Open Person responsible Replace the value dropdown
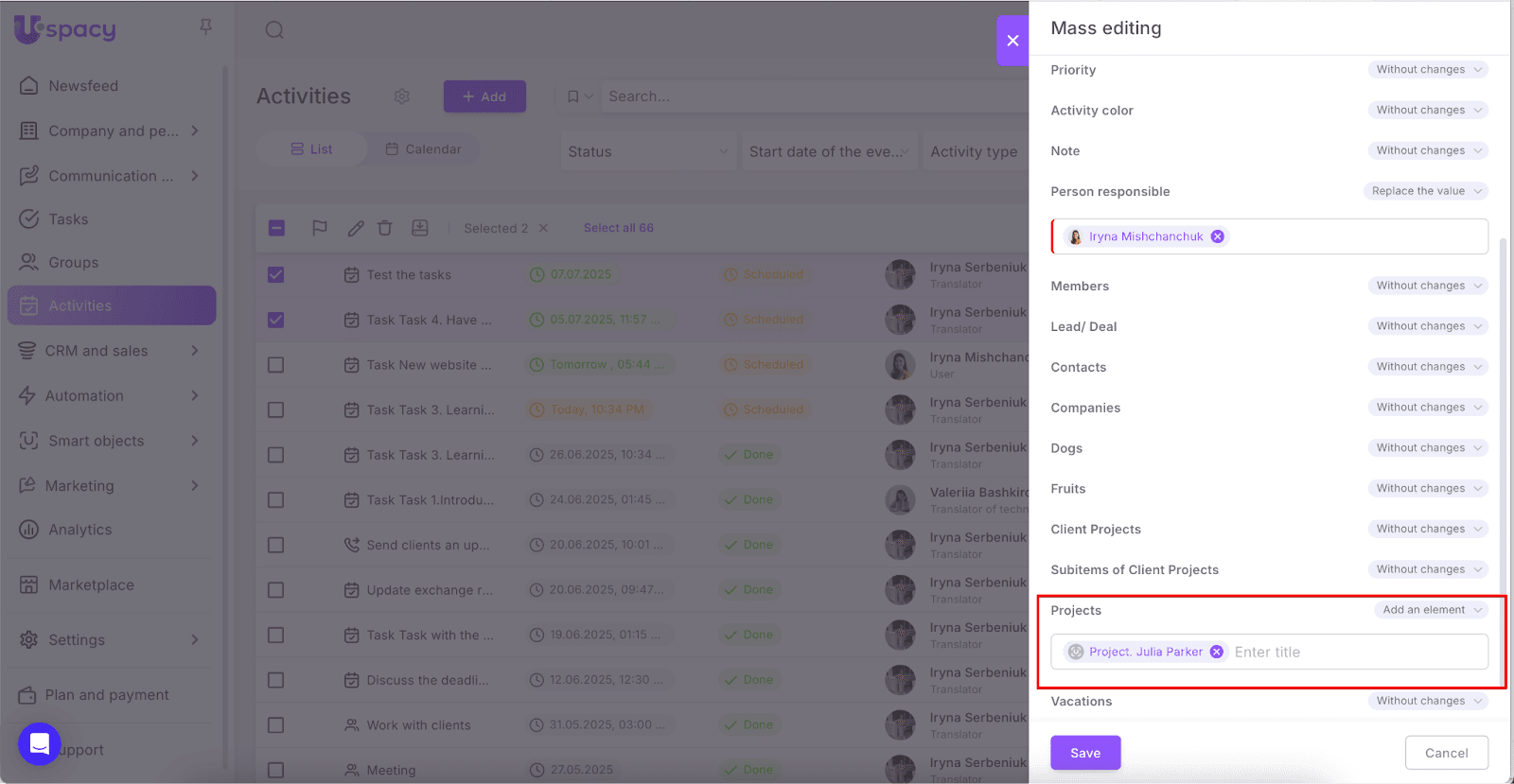Viewport: 1514px width, 784px height. click(1425, 191)
